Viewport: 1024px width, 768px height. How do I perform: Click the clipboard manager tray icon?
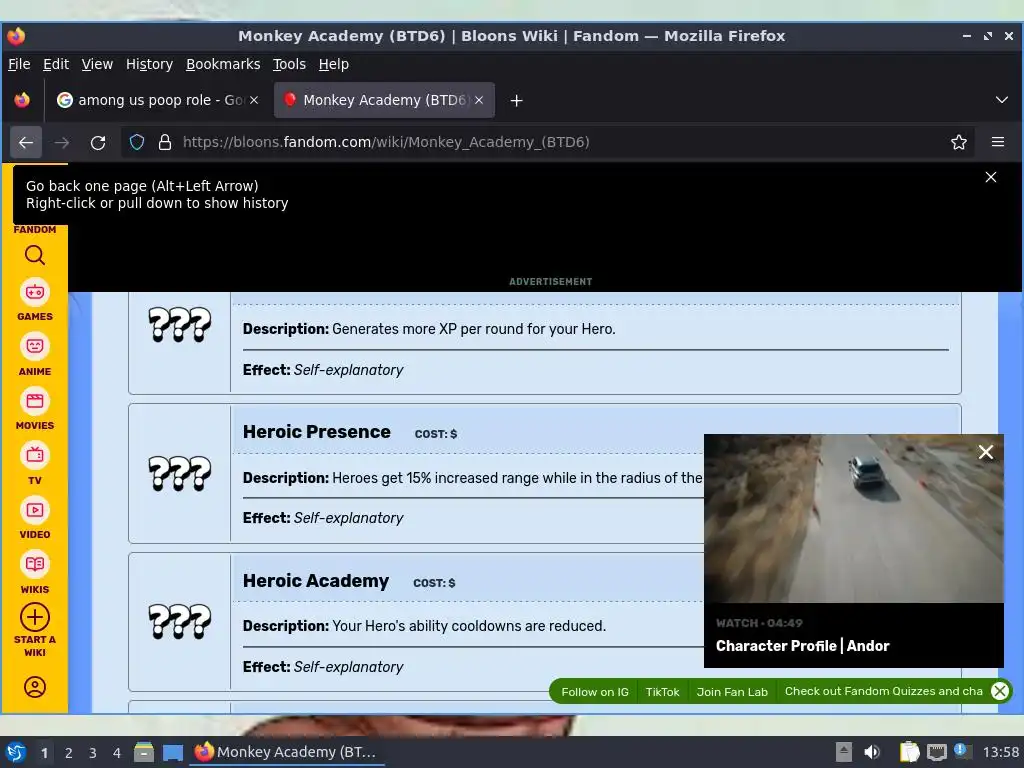pyautogui.click(x=908, y=752)
